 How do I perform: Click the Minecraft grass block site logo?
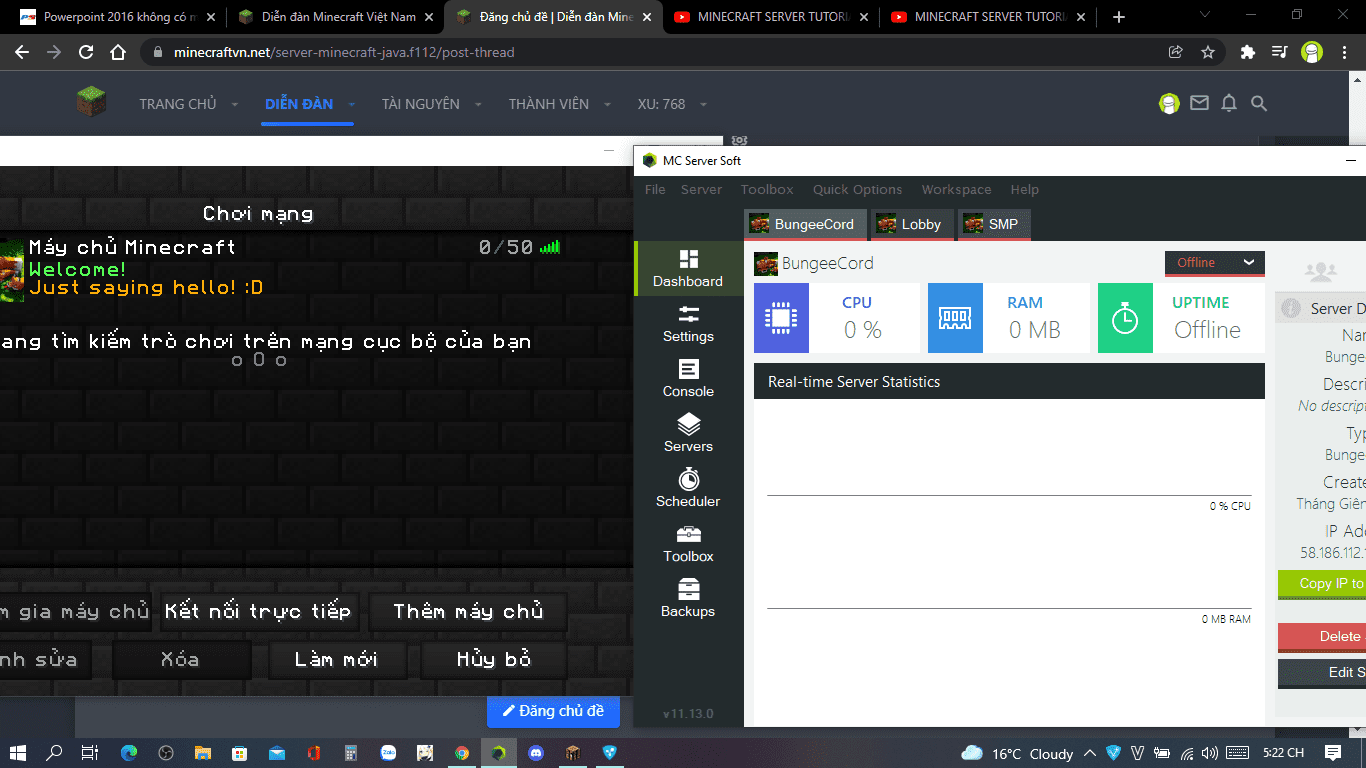click(92, 102)
